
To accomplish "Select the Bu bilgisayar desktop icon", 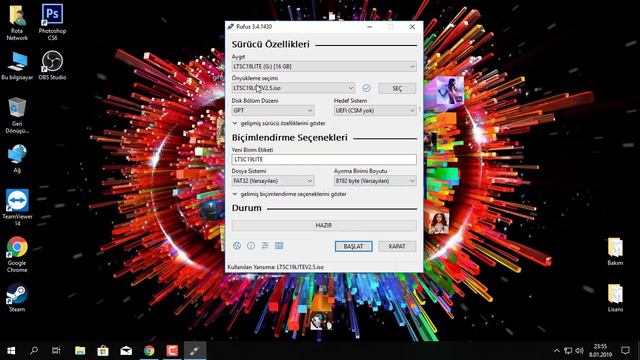I will point(17,66).
